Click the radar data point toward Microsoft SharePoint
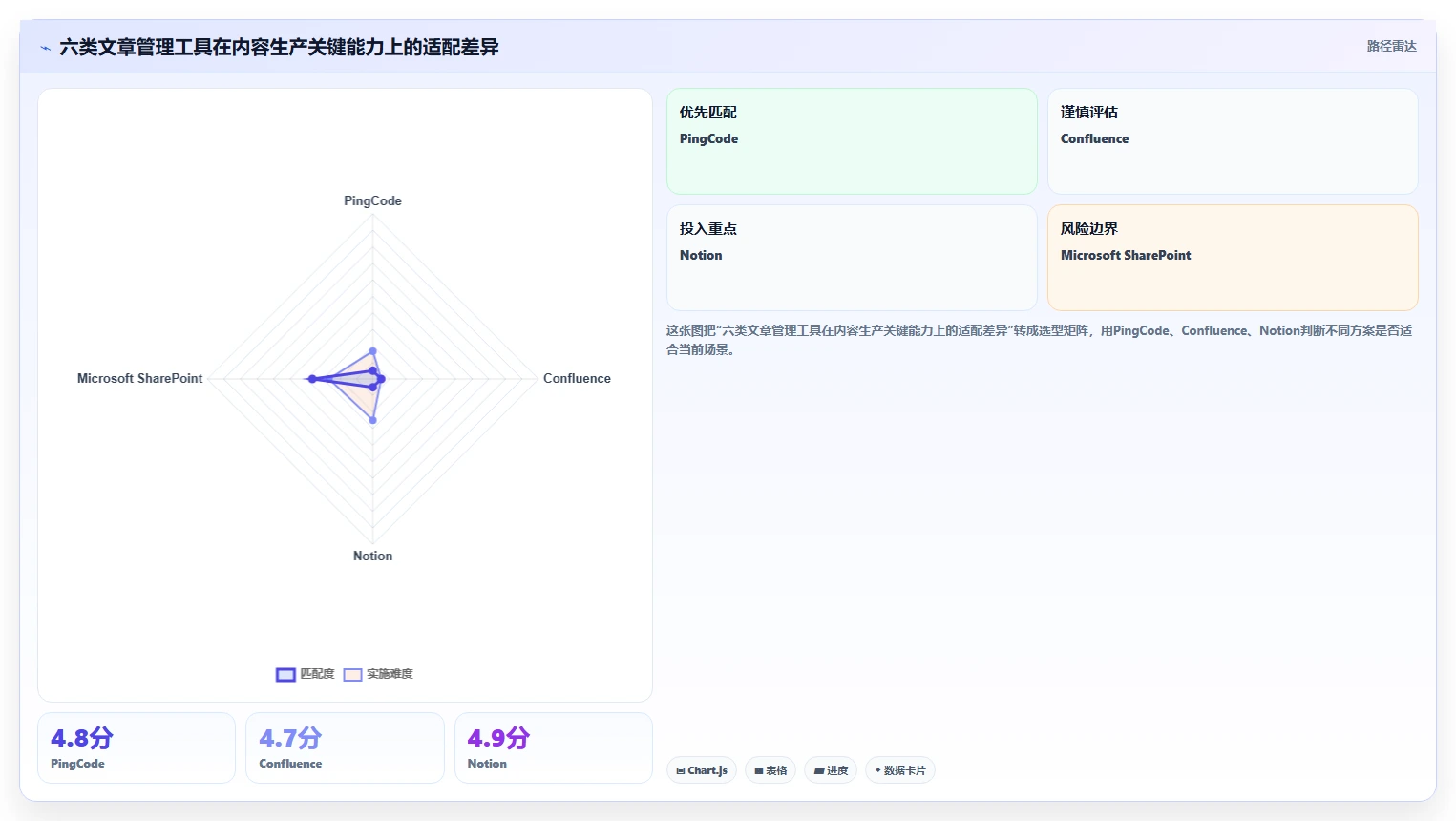 coord(312,379)
